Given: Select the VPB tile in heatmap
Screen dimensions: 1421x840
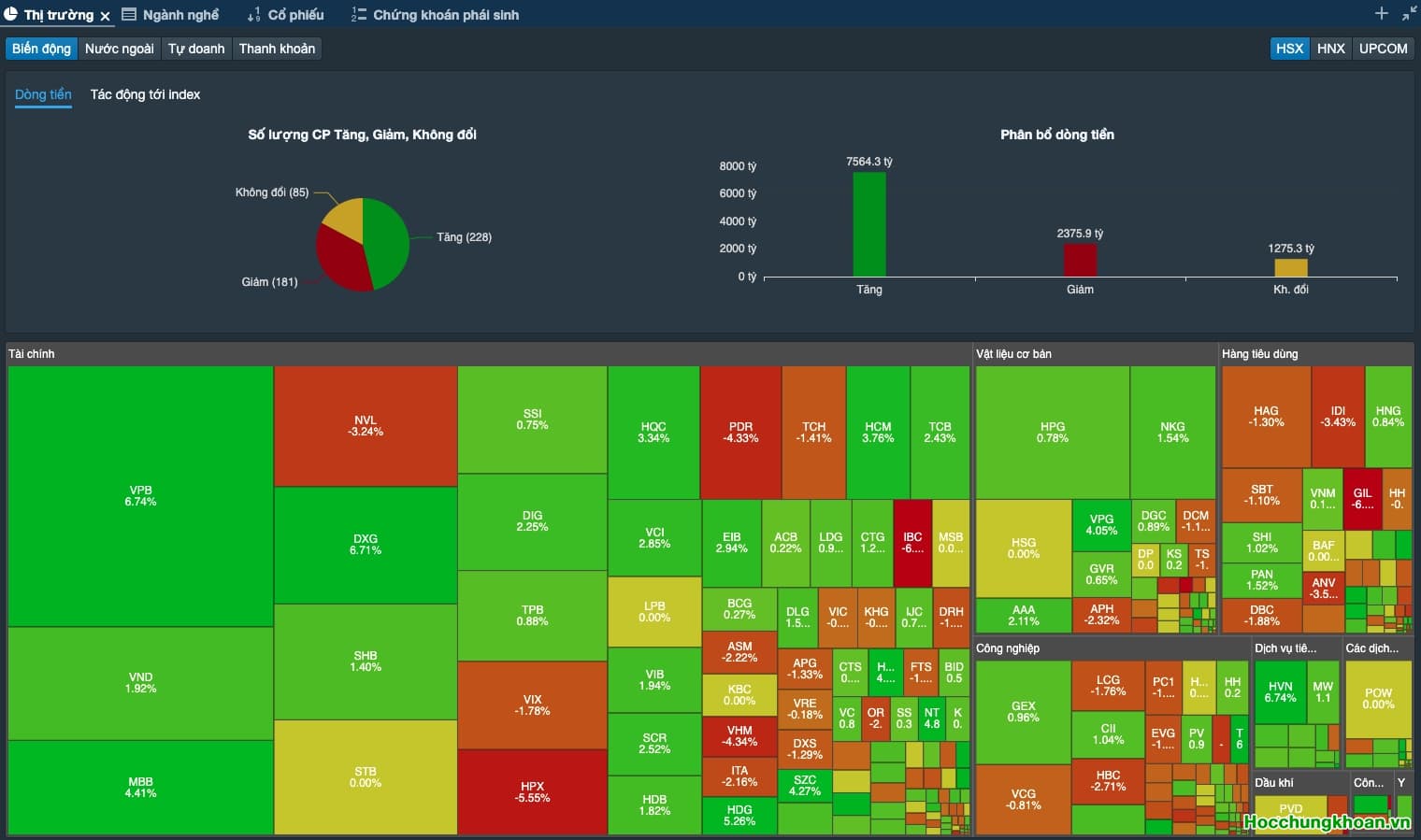Looking at the screenshot, I should [140, 495].
